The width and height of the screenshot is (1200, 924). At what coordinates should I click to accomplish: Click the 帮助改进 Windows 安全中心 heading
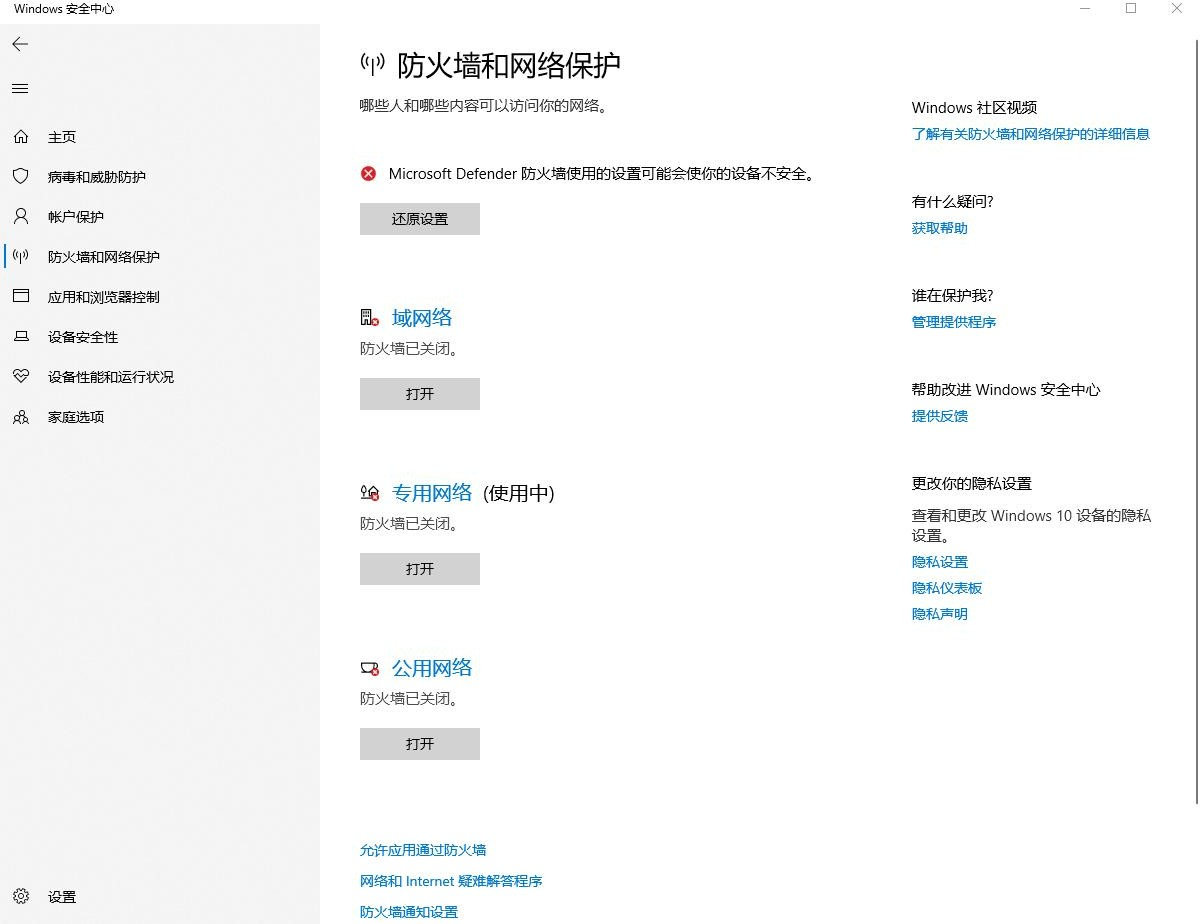(1006, 390)
